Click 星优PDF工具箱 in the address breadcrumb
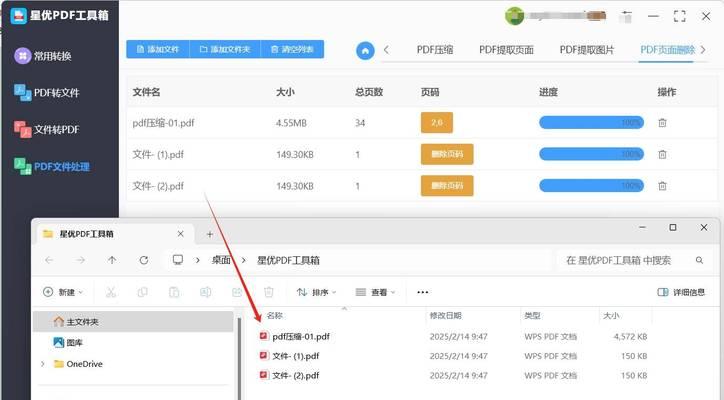The height and width of the screenshot is (400, 724). coord(288,260)
